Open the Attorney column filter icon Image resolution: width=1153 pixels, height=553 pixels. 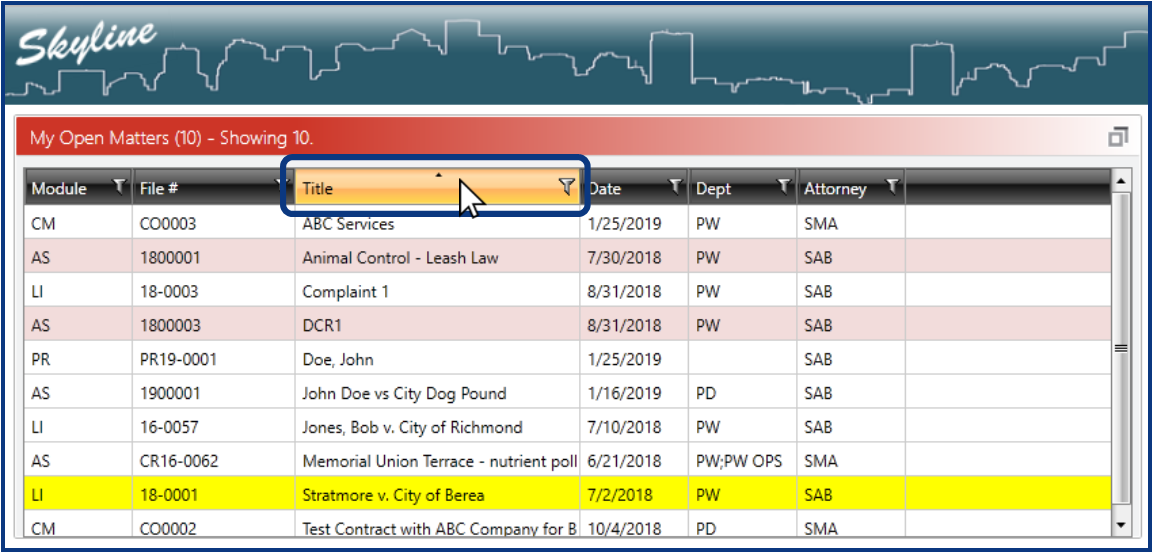(x=891, y=187)
